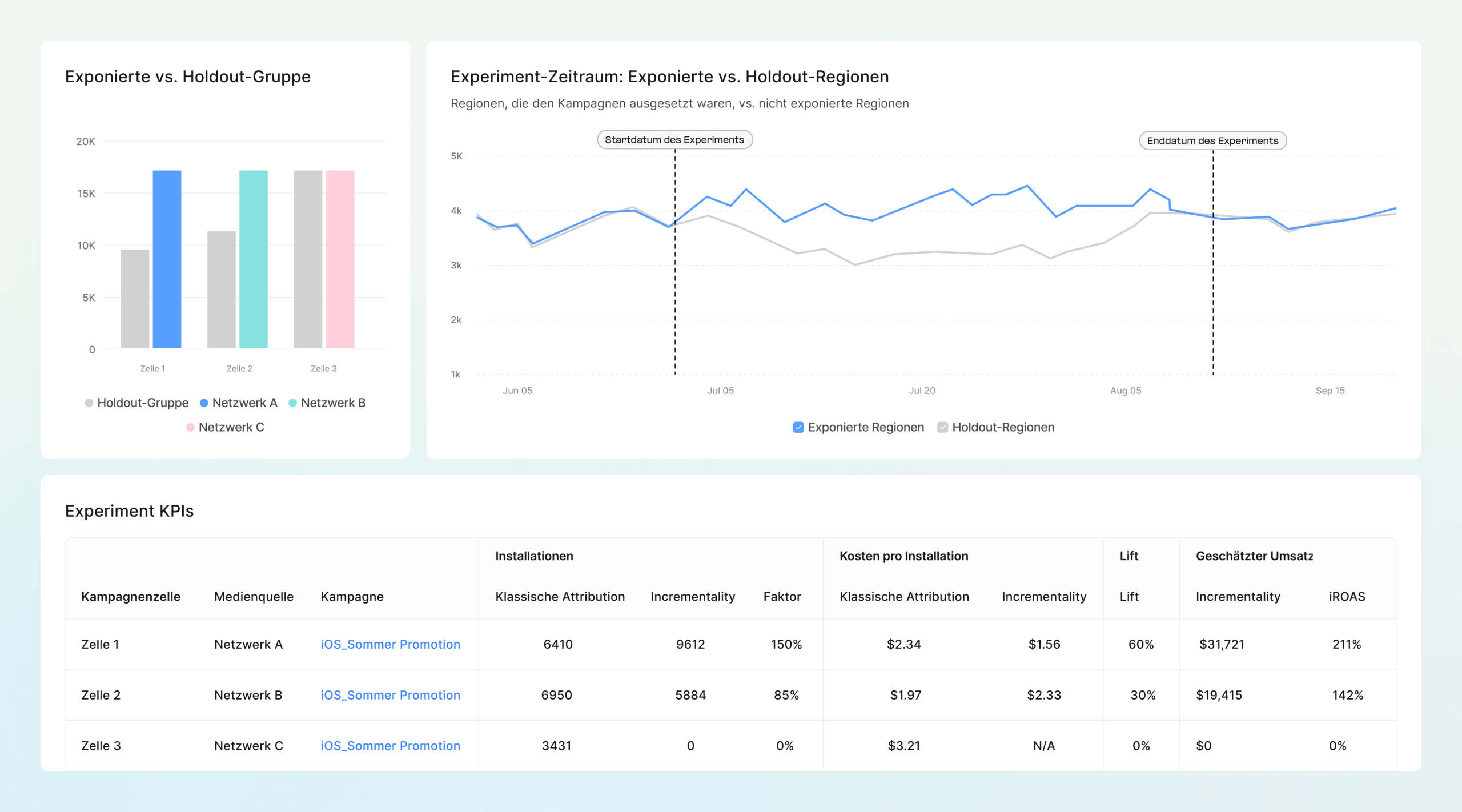Click the Holdout-Gruppe legend dot
1462x812 pixels.
pyautogui.click(x=89, y=403)
